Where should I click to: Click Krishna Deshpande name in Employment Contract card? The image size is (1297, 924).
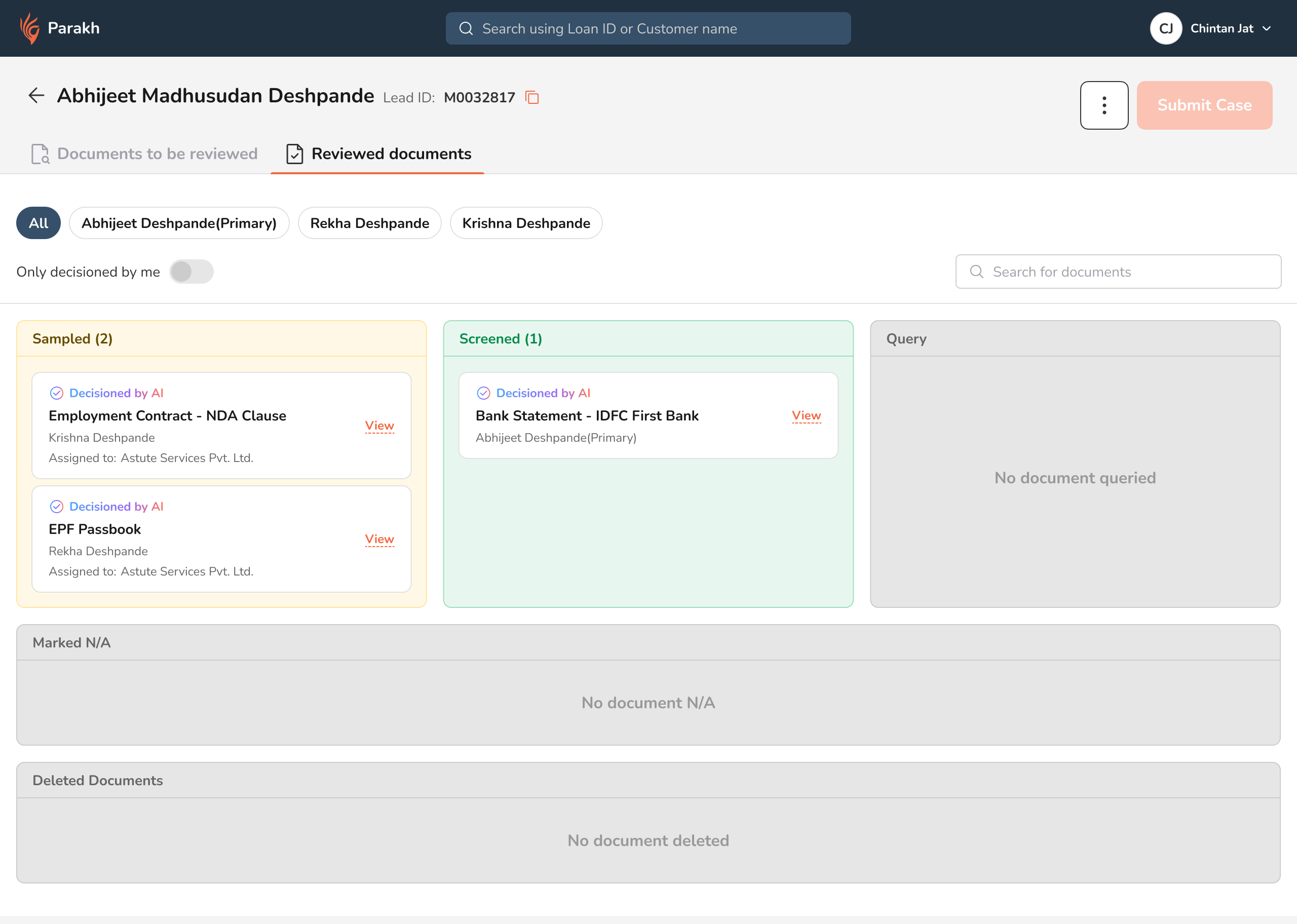(101, 438)
